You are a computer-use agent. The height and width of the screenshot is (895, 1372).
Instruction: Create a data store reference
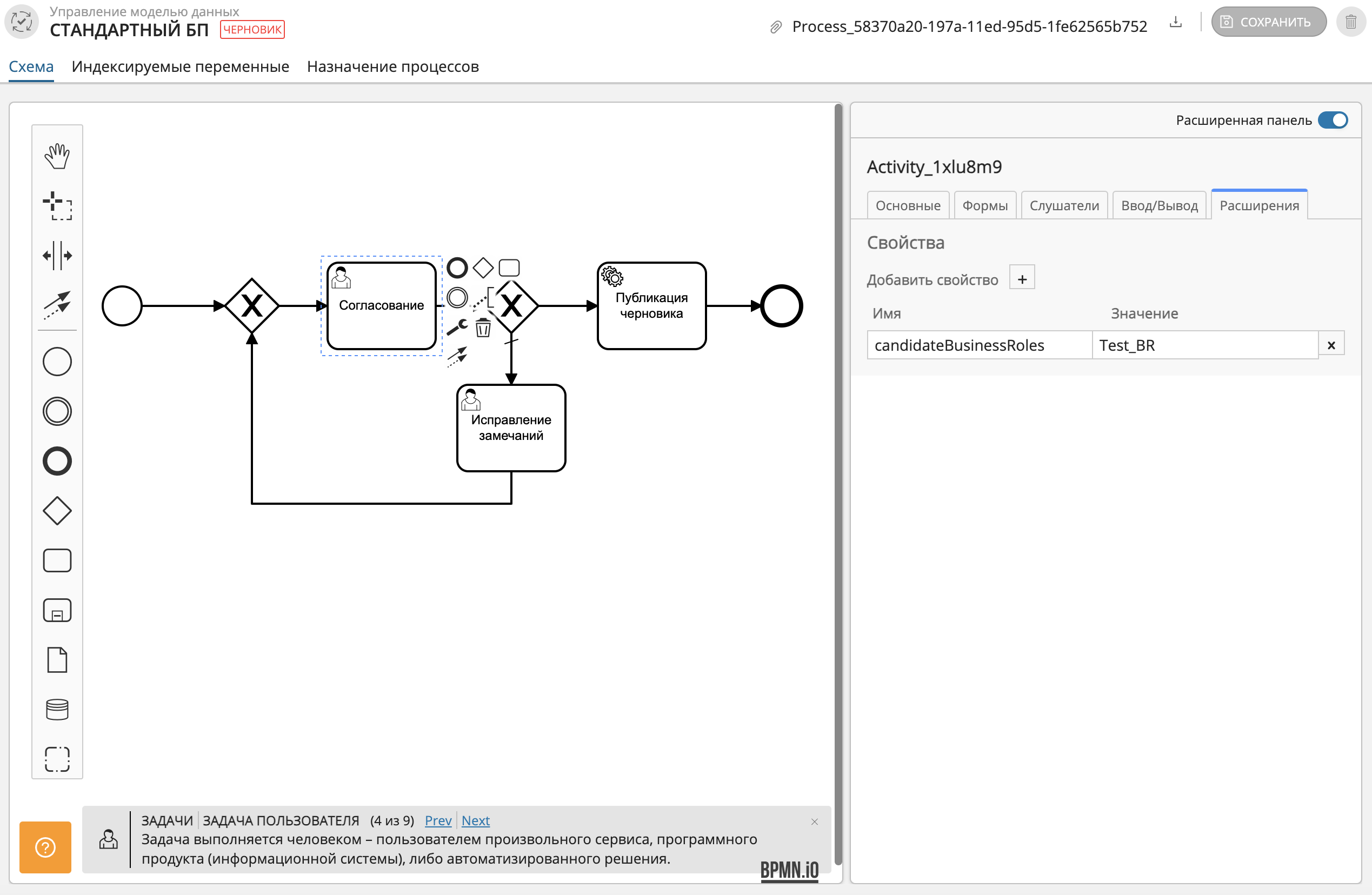click(x=57, y=710)
